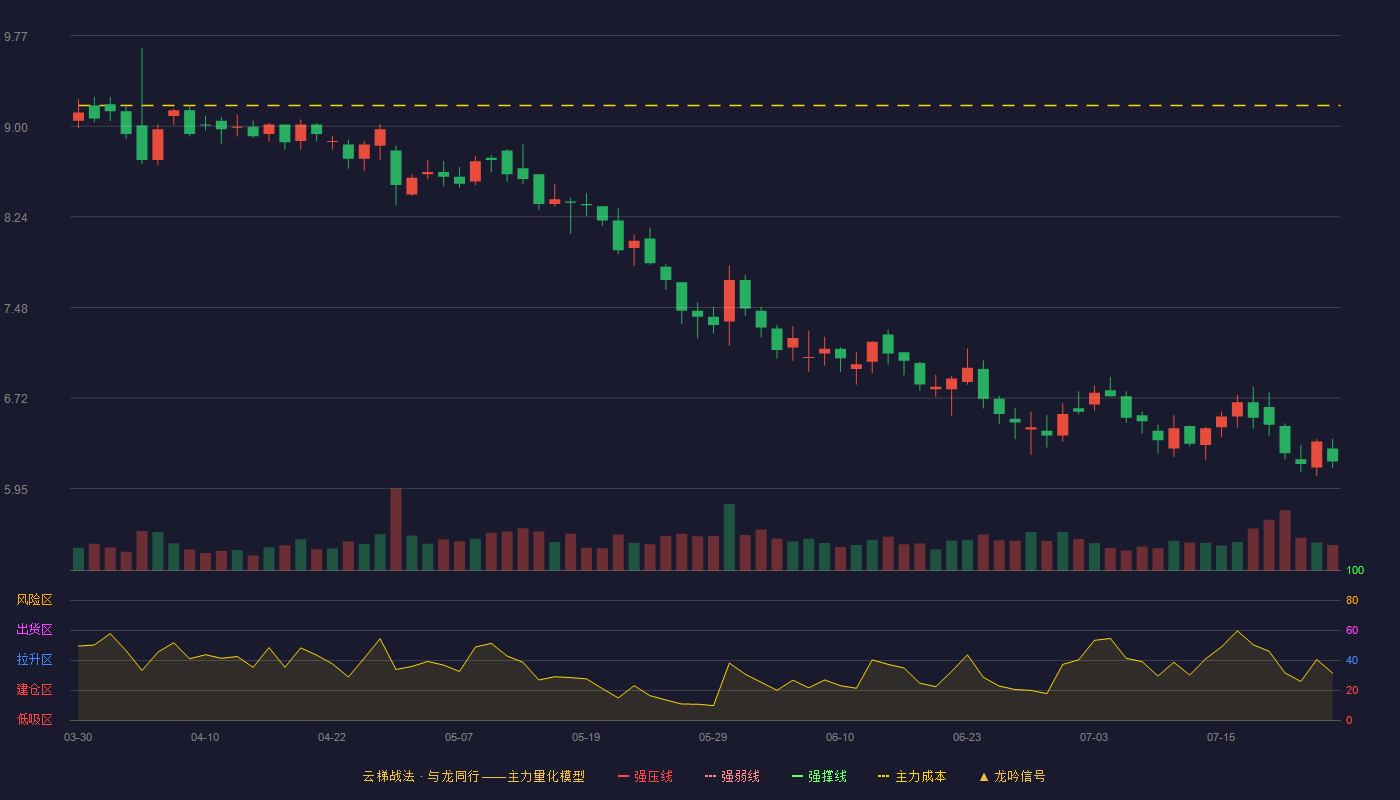The width and height of the screenshot is (1400, 800).
Task: Click the yellow dashed marker beside 主力成本
Action: click(884, 776)
